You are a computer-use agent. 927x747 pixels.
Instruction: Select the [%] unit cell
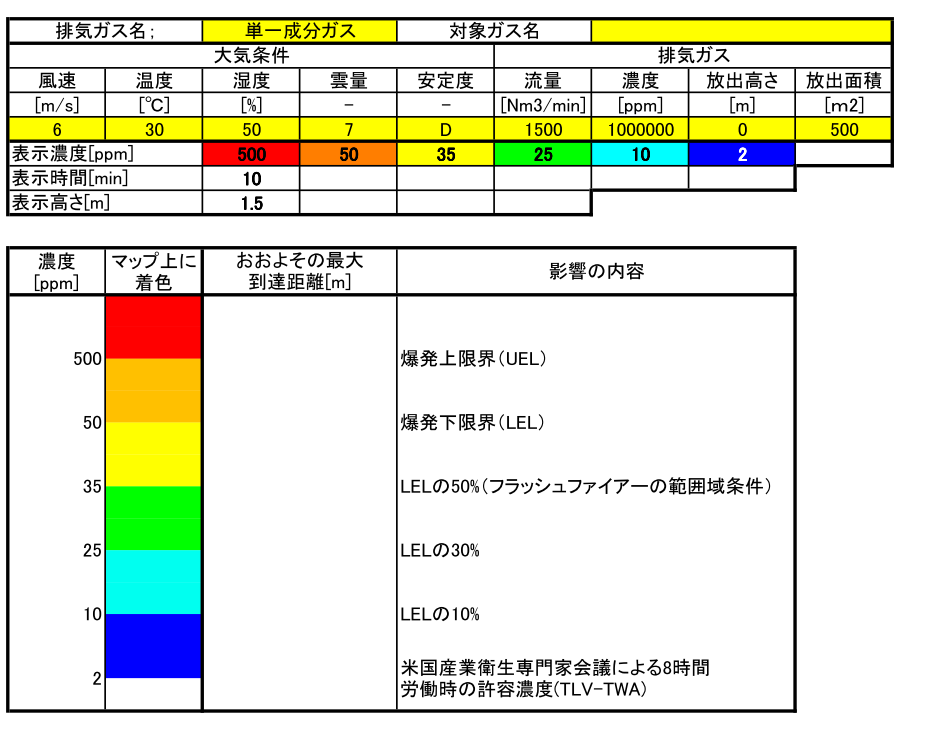pos(251,105)
